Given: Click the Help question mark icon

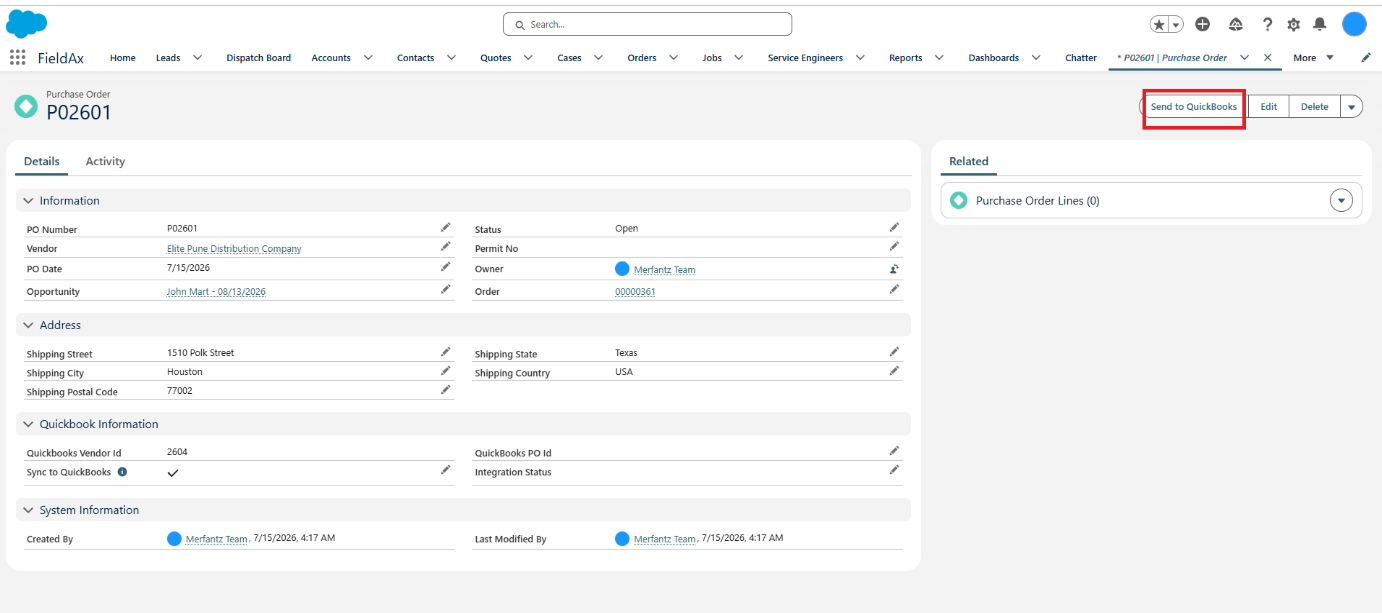Looking at the screenshot, I should [x=1267, y=24].
